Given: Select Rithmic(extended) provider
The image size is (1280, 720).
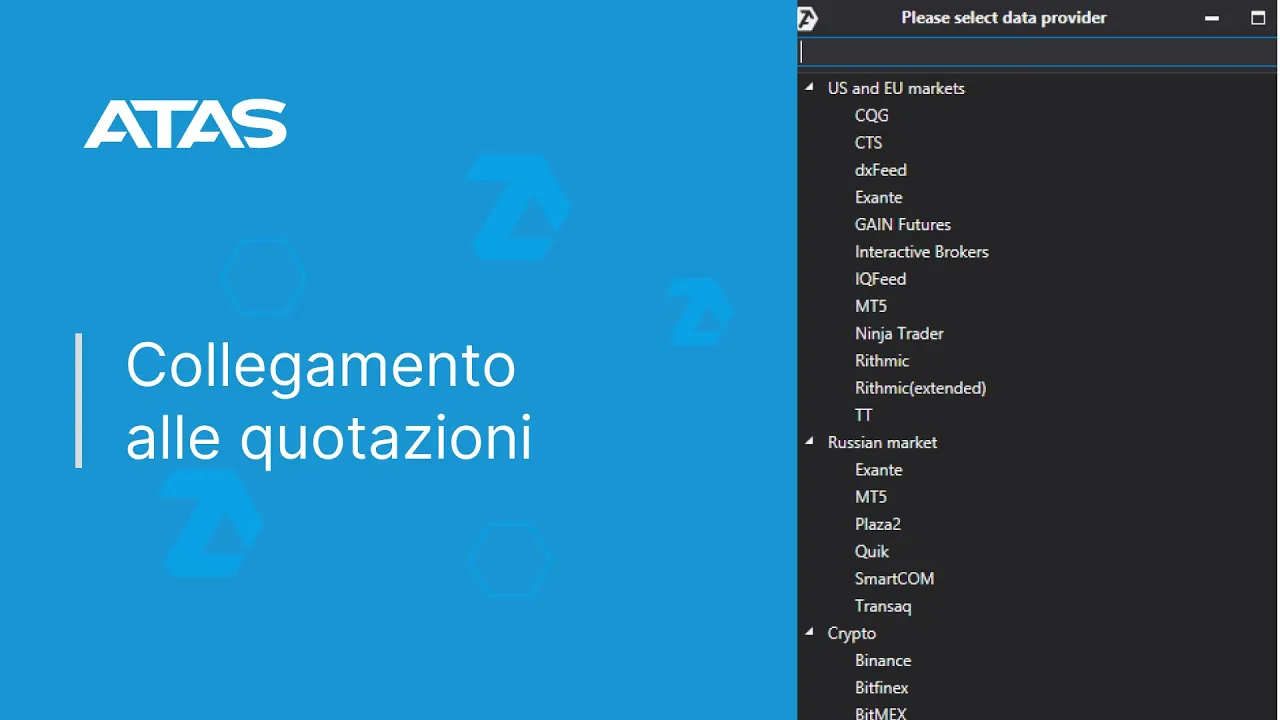Looking at the screenshot, I should click(x=921, y=388).
